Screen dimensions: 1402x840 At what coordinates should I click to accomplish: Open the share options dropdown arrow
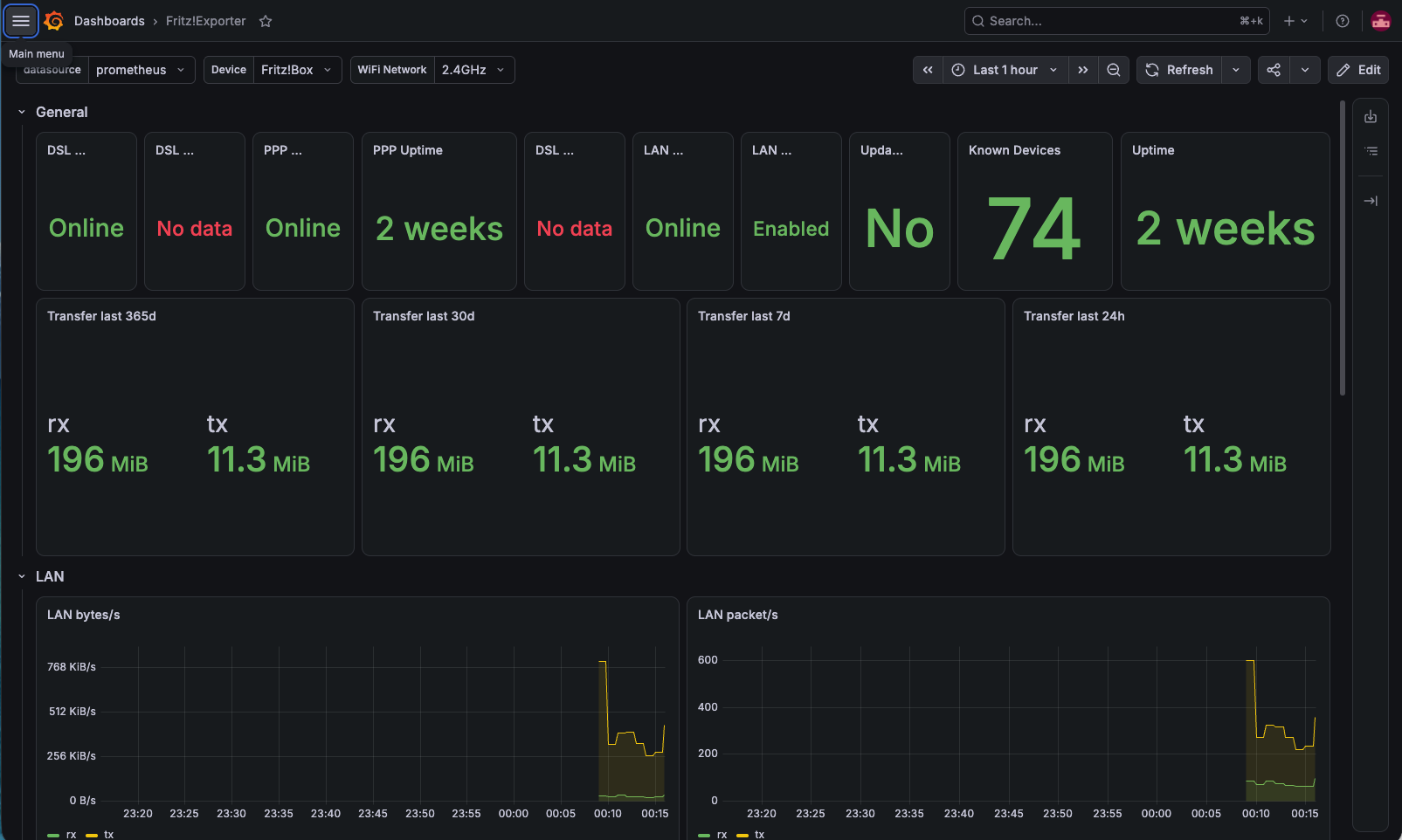point(1305,70)
